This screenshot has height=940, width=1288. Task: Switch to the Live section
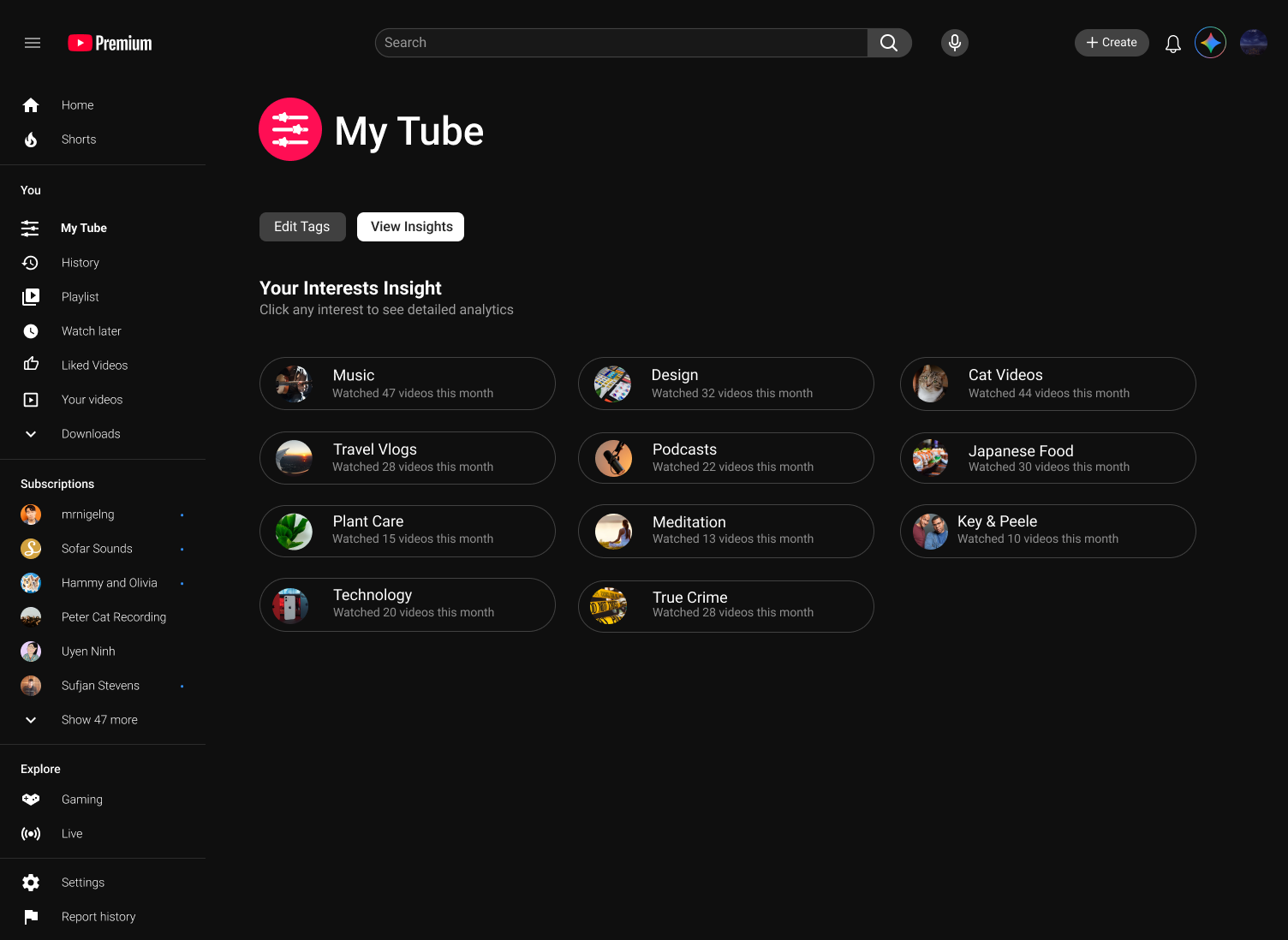71,833
